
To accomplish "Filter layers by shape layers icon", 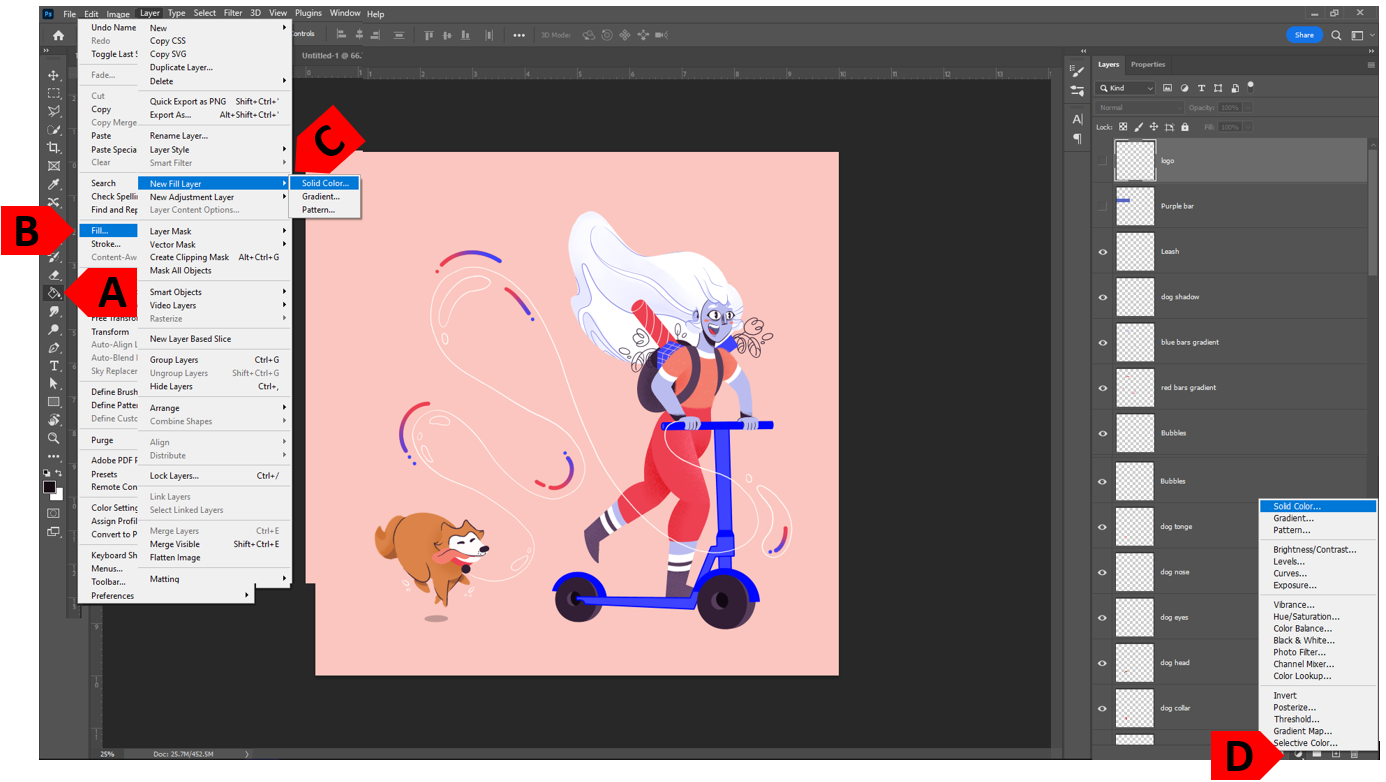I will click(x=1219, y=88).
